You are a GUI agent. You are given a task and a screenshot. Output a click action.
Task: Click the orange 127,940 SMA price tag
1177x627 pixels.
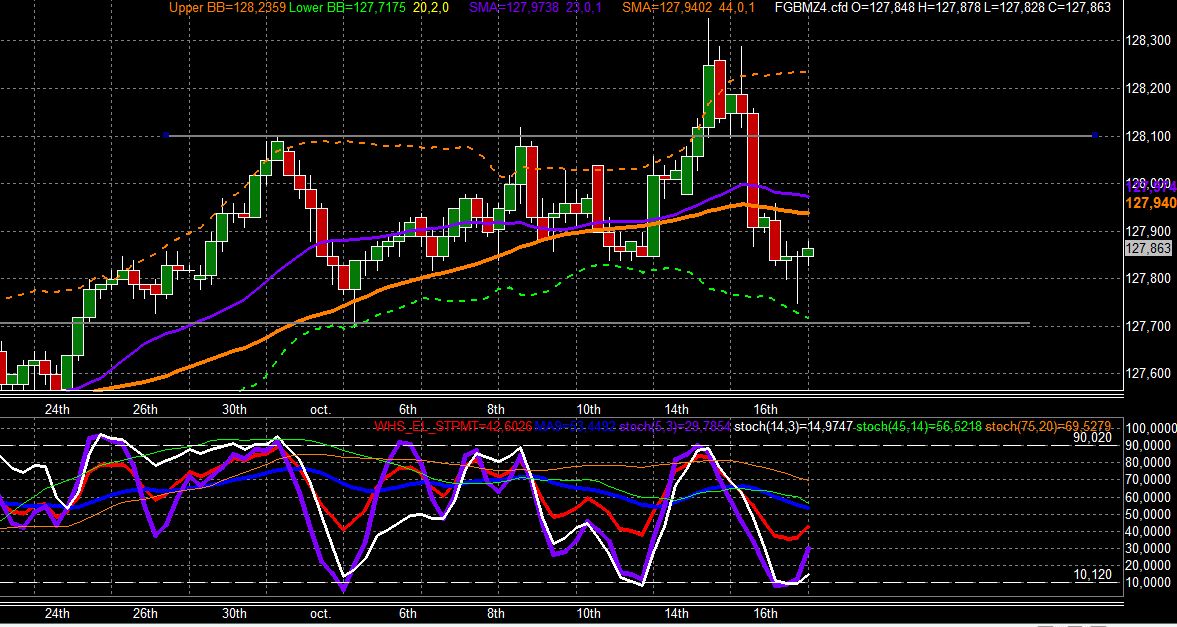click(1151, 202)
